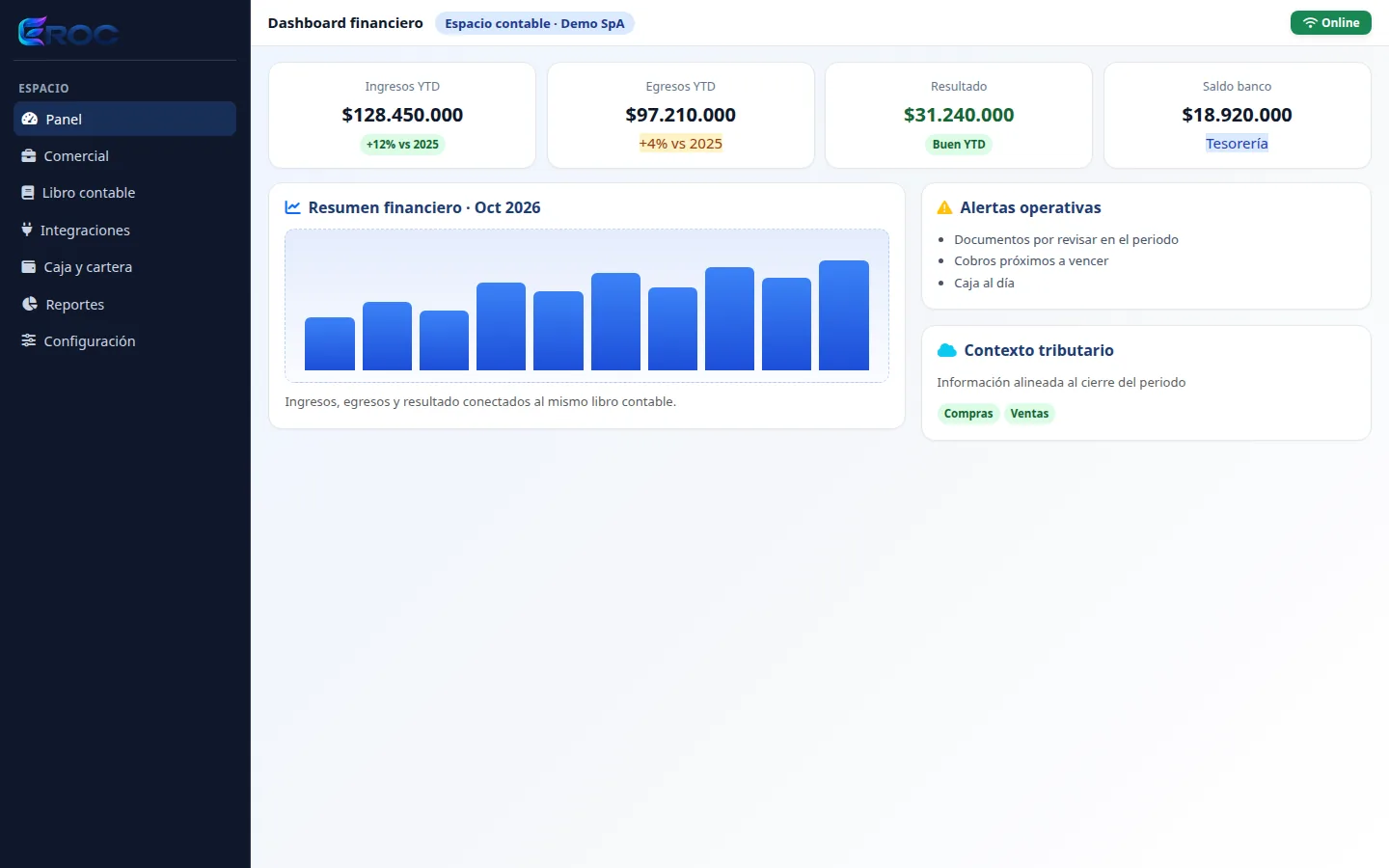Click the Alertas operativas heading
Viewport: 1389px width, 868px height.
click(x=1030, y=207)
